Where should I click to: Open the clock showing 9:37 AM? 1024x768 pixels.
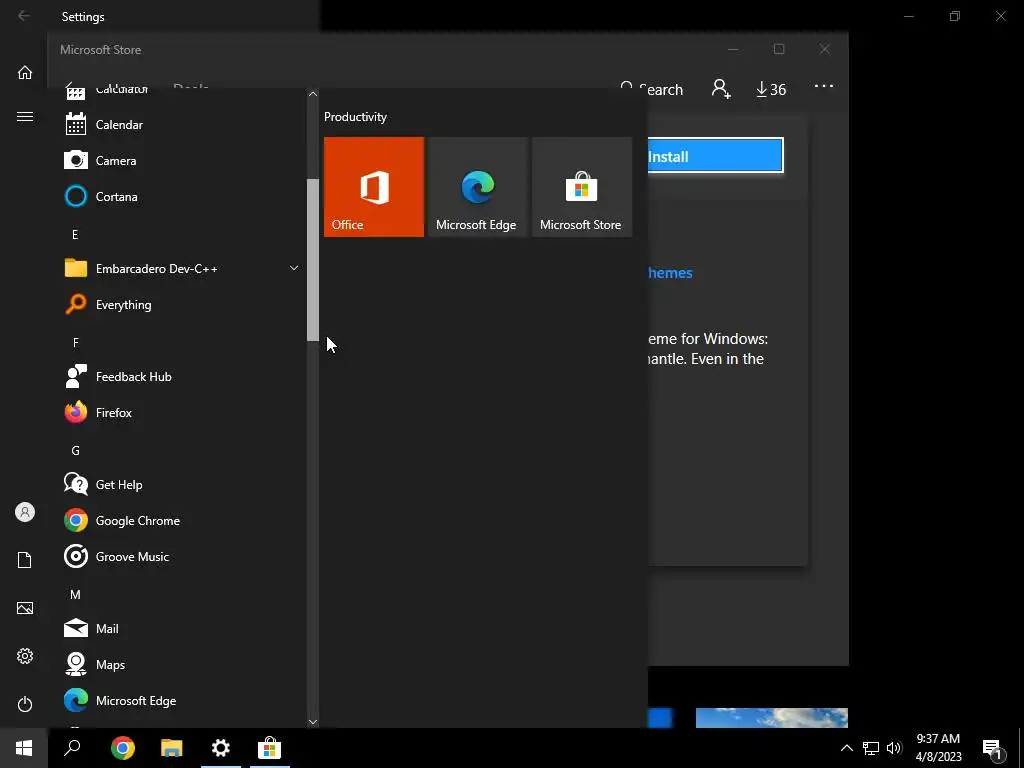point(938,748)
